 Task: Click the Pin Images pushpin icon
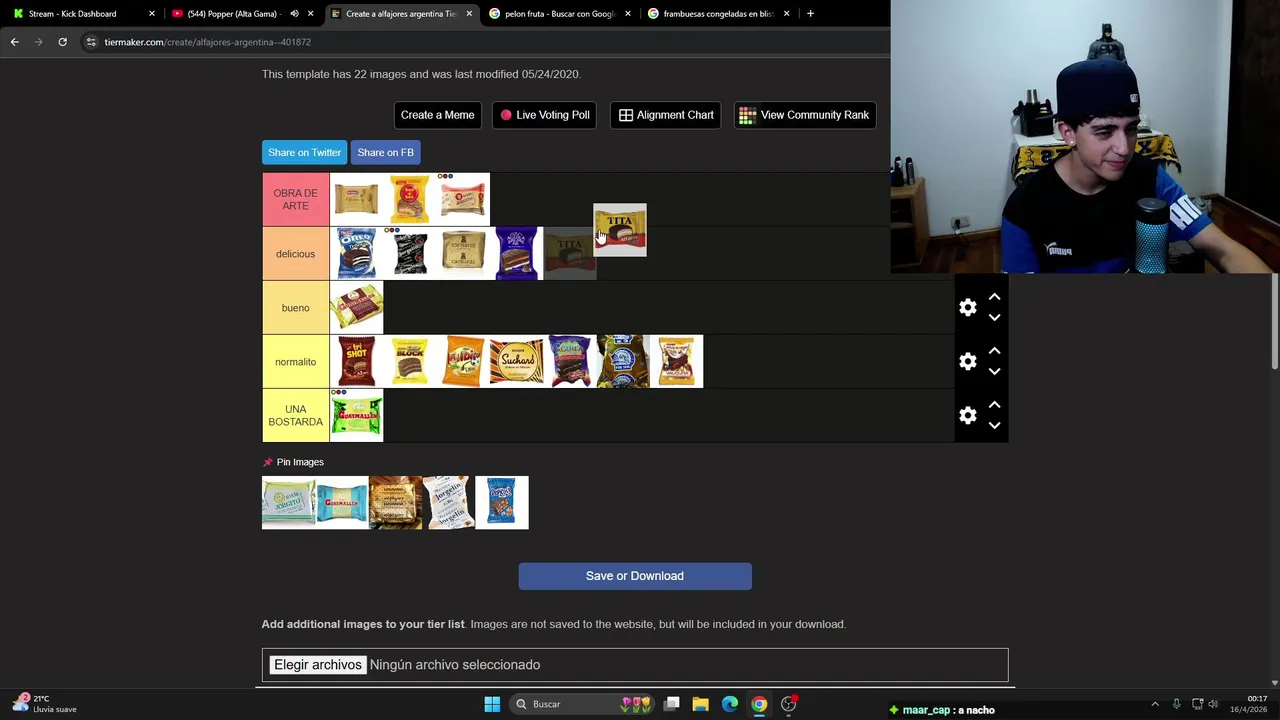[267, 462]
